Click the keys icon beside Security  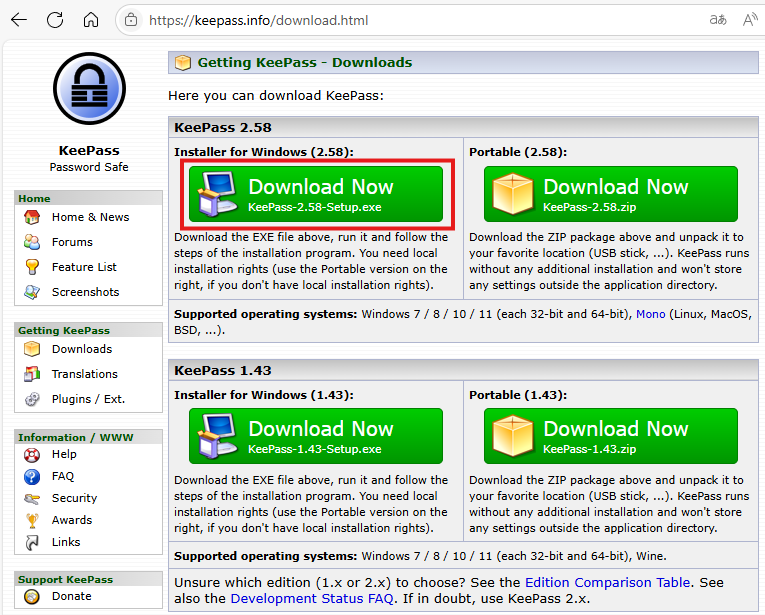tap(32, 498)
